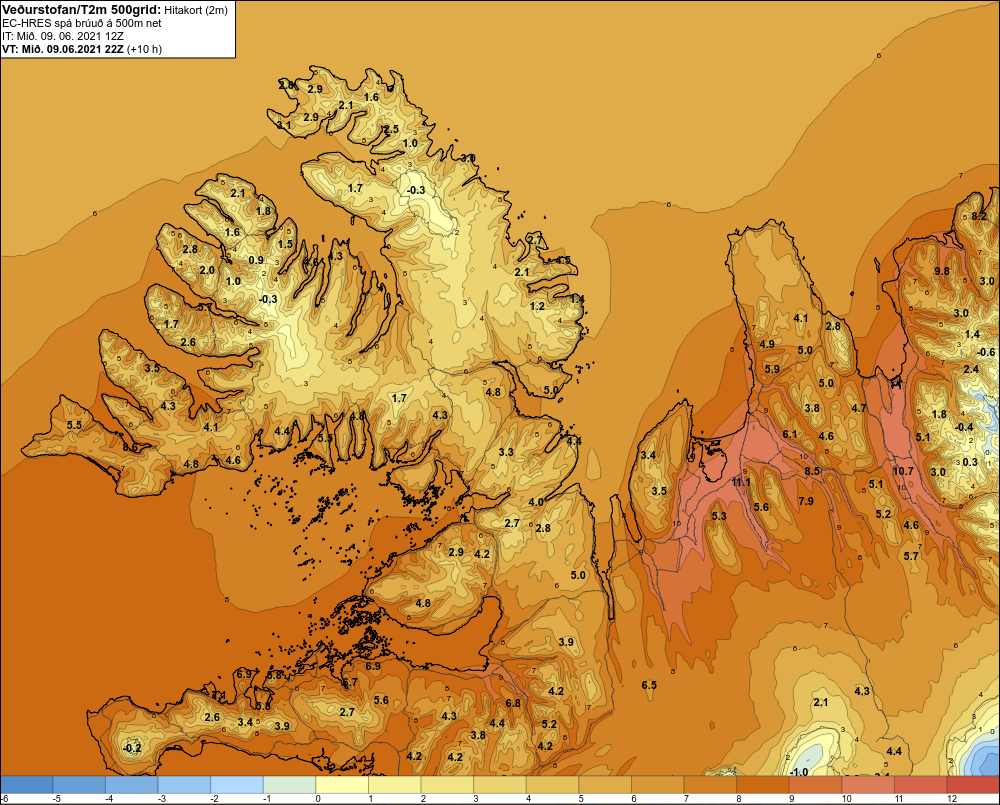The height and width of the screenshot is (805, 1000).
Task: Click the '1.2' temperature value
Action: click(538, 306)
